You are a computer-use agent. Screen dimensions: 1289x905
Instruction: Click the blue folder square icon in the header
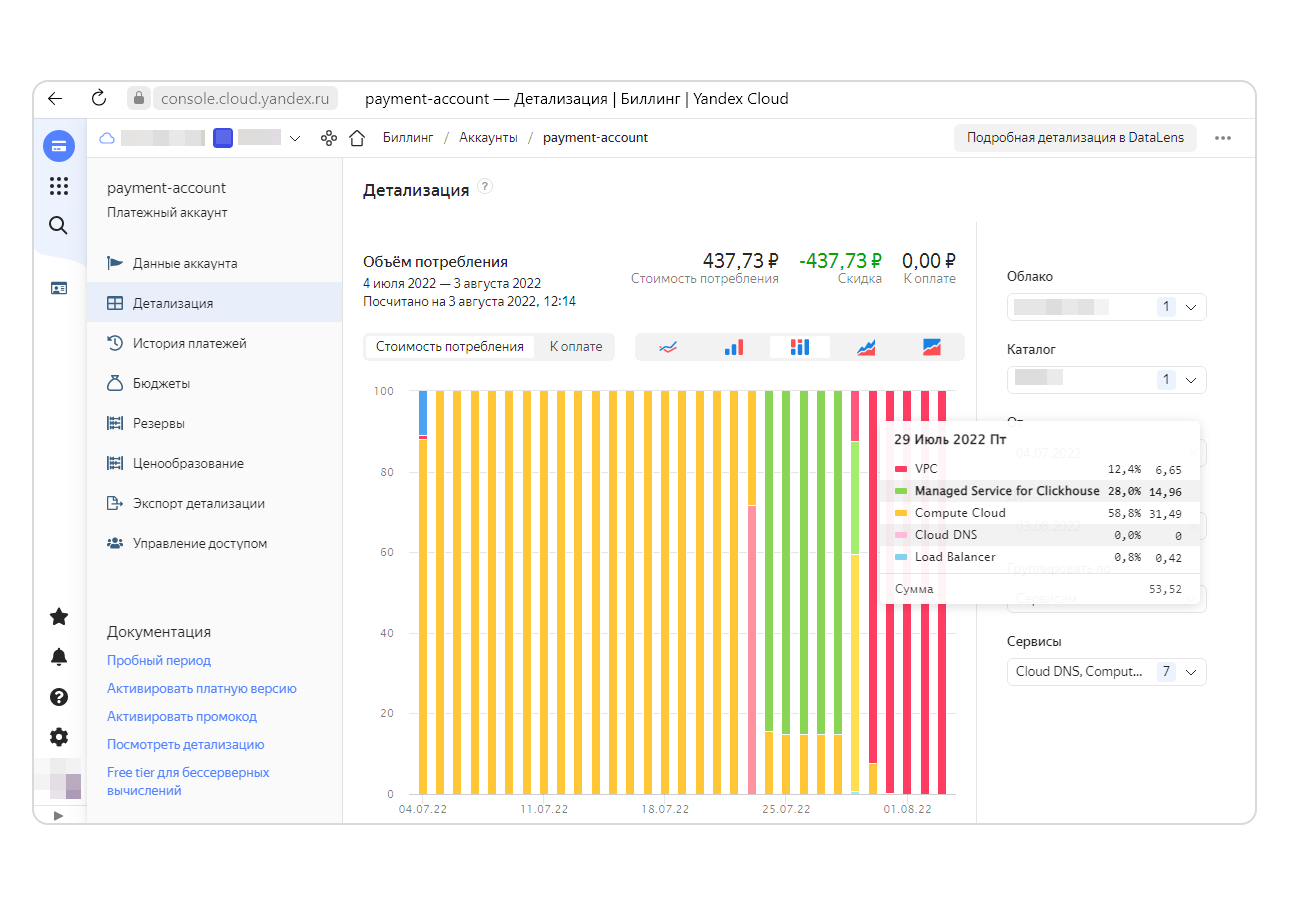point(223,138)
